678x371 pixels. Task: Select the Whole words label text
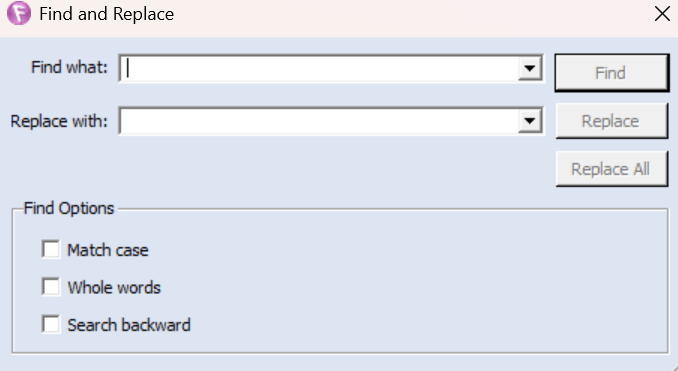[x=114, y=288]
